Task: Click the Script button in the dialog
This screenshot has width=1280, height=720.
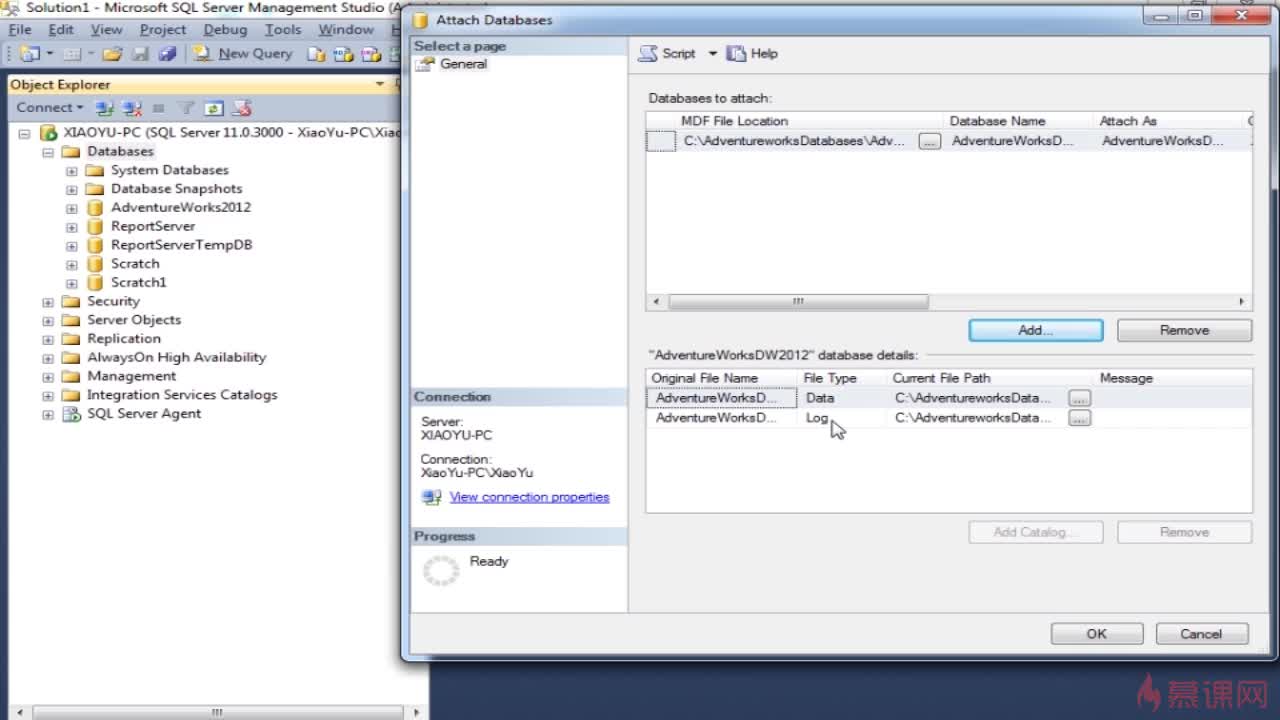Action: pos(668,54)
